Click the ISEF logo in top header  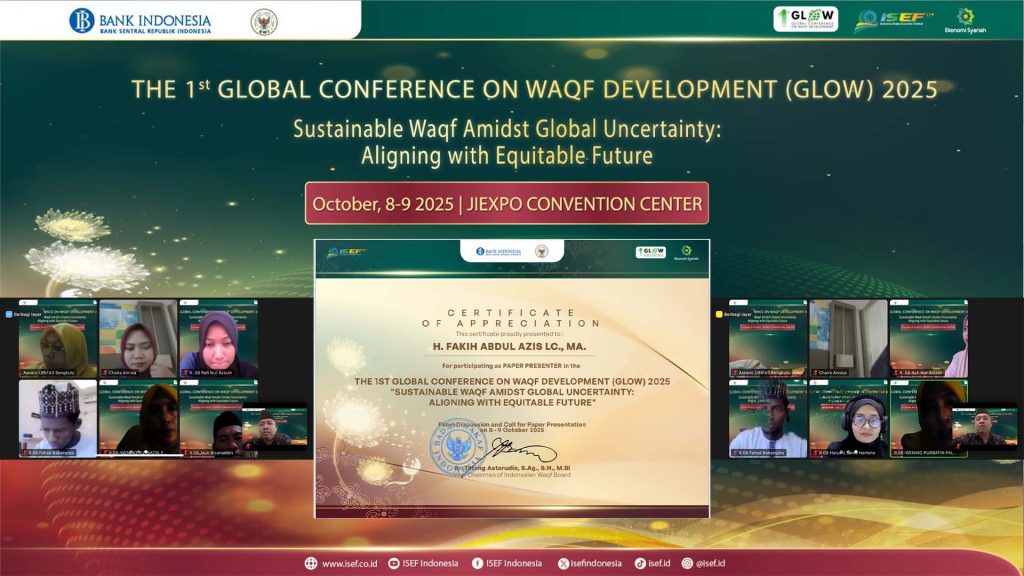pos(893,21)
